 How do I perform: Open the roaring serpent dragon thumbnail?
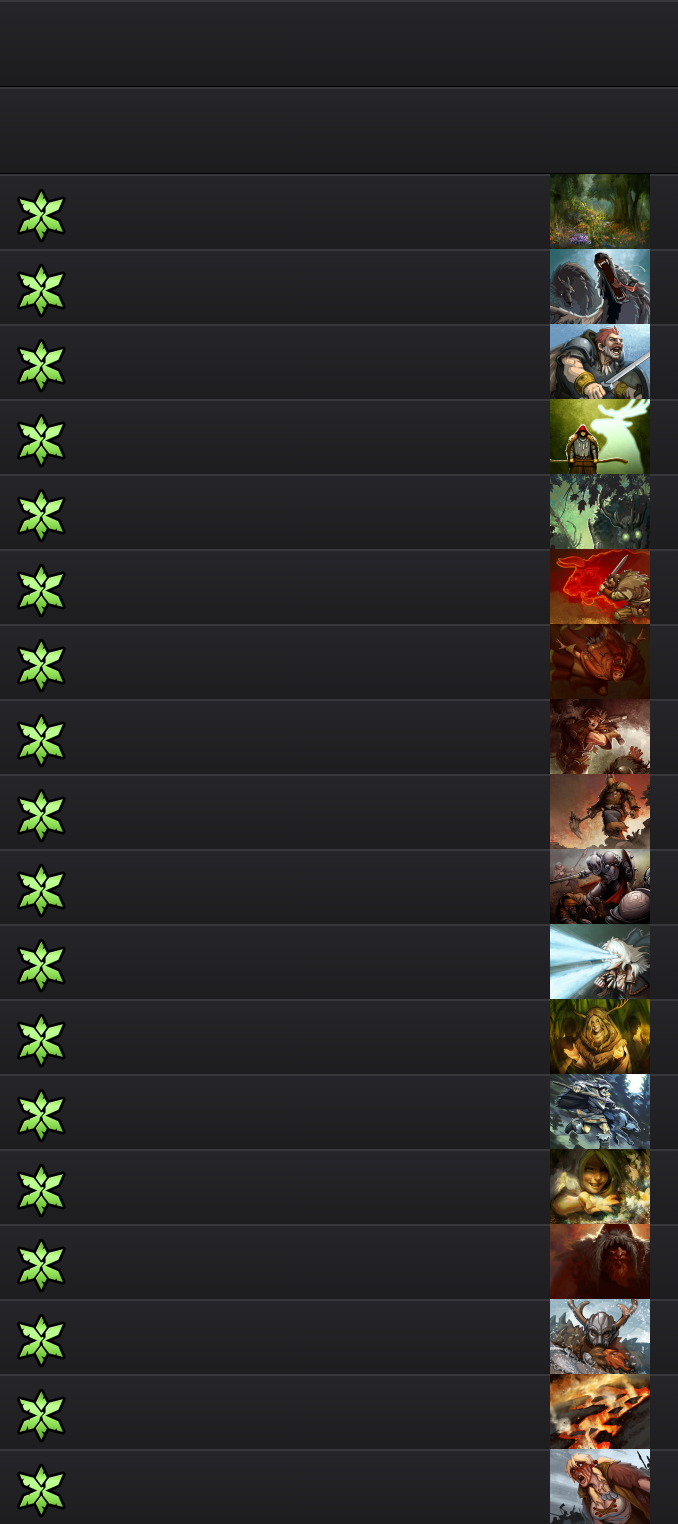pos(600,287)
